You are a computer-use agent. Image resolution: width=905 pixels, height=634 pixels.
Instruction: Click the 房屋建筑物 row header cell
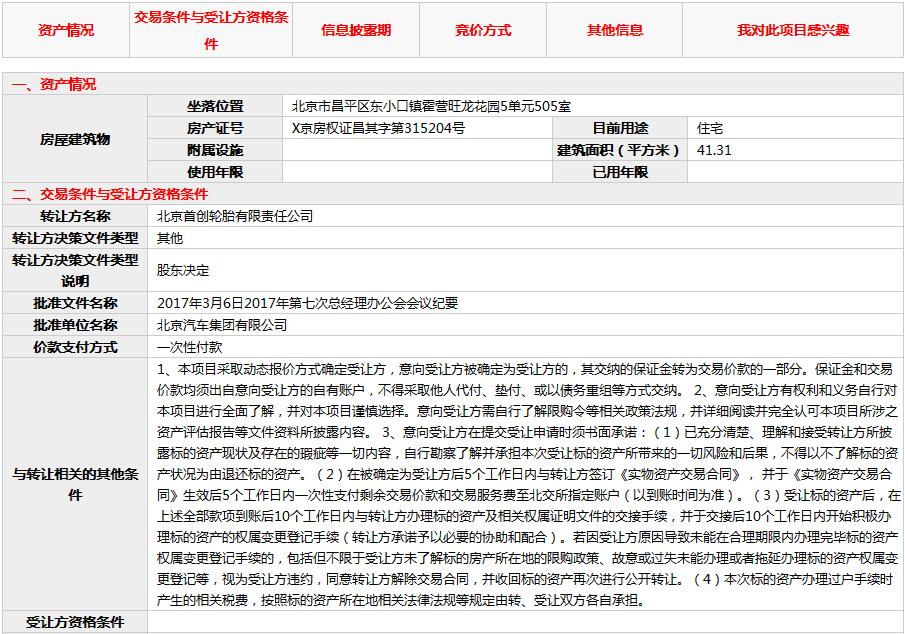pyautogui.click(x=75, y=139)
